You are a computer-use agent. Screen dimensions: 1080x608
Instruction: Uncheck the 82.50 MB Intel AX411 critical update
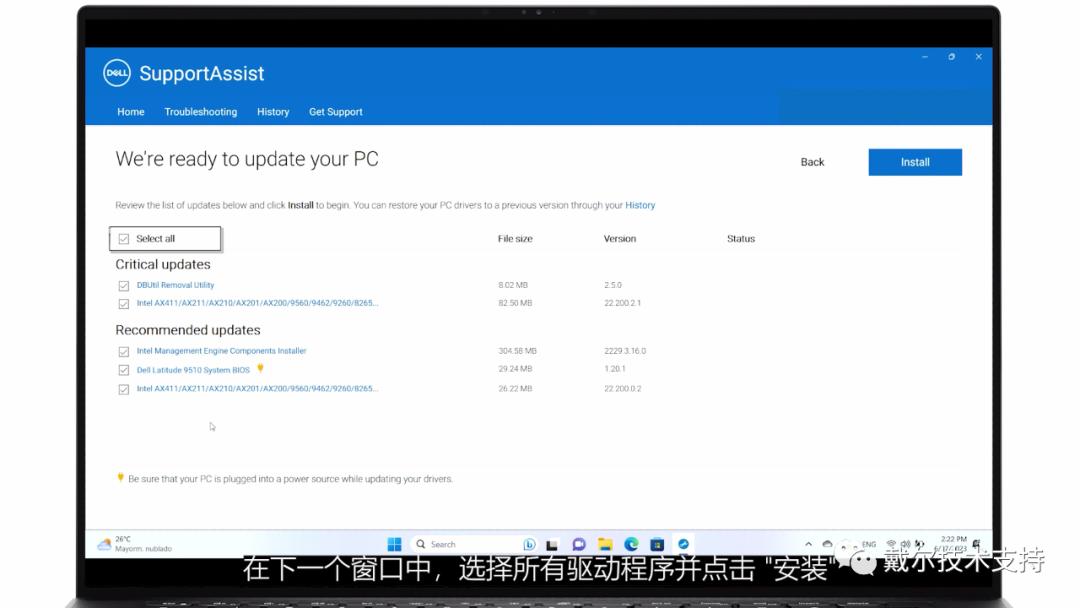tap(123, 304)
